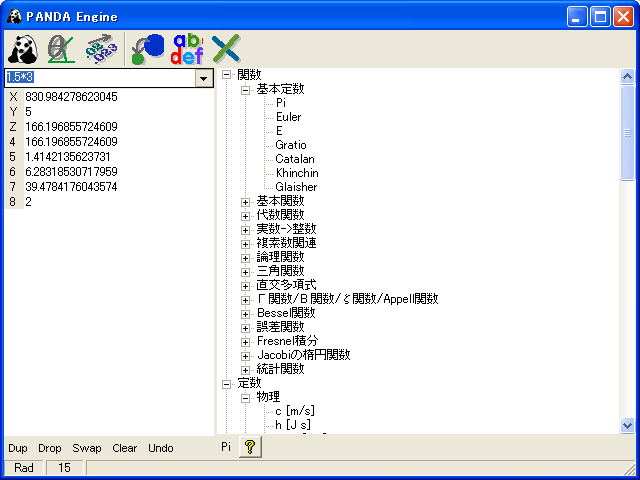Focus the expression input field with 1.5*3
The image size is (640, 480).
pos(100,78)
